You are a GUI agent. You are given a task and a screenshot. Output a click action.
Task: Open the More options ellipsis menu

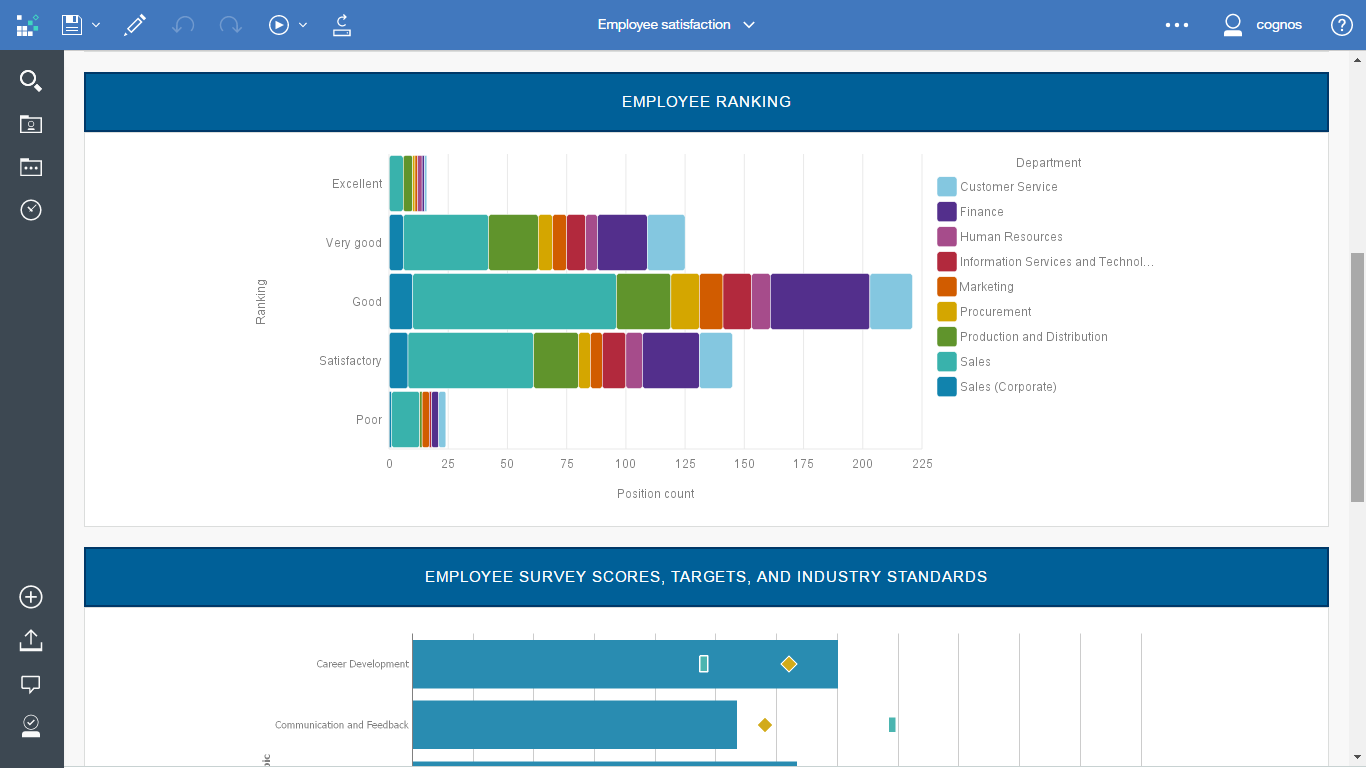pyautogui.click(x=1177, y=25)
